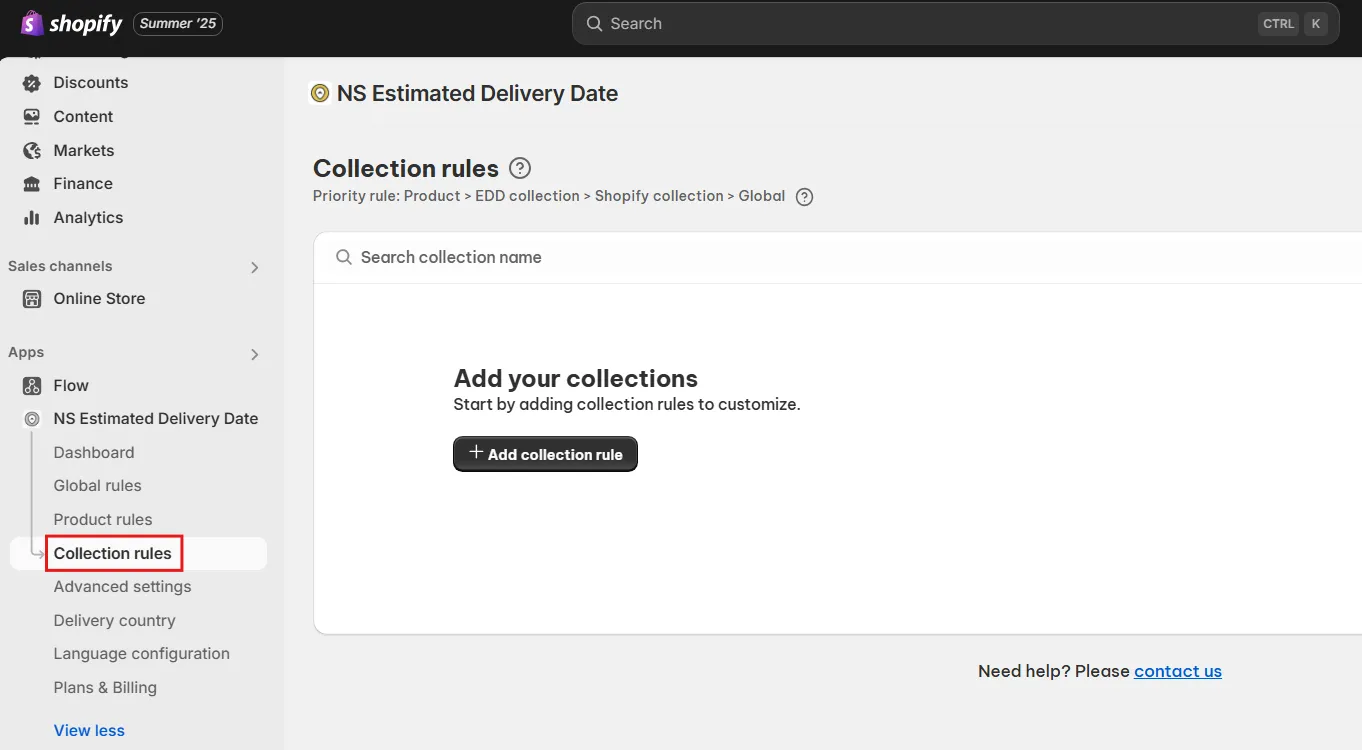
Task: Follow the contact us link
Action: (x=1178, y=672)
